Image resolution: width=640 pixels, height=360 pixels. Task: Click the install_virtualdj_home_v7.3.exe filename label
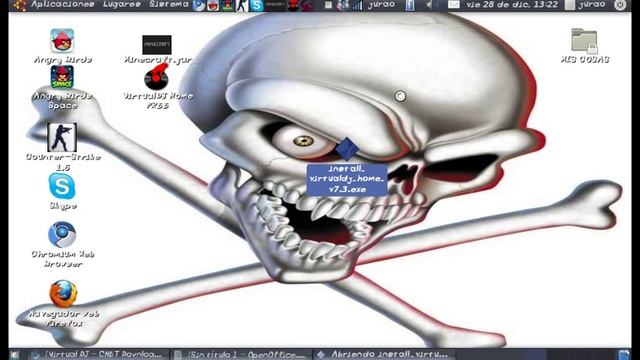coord(347,179)
